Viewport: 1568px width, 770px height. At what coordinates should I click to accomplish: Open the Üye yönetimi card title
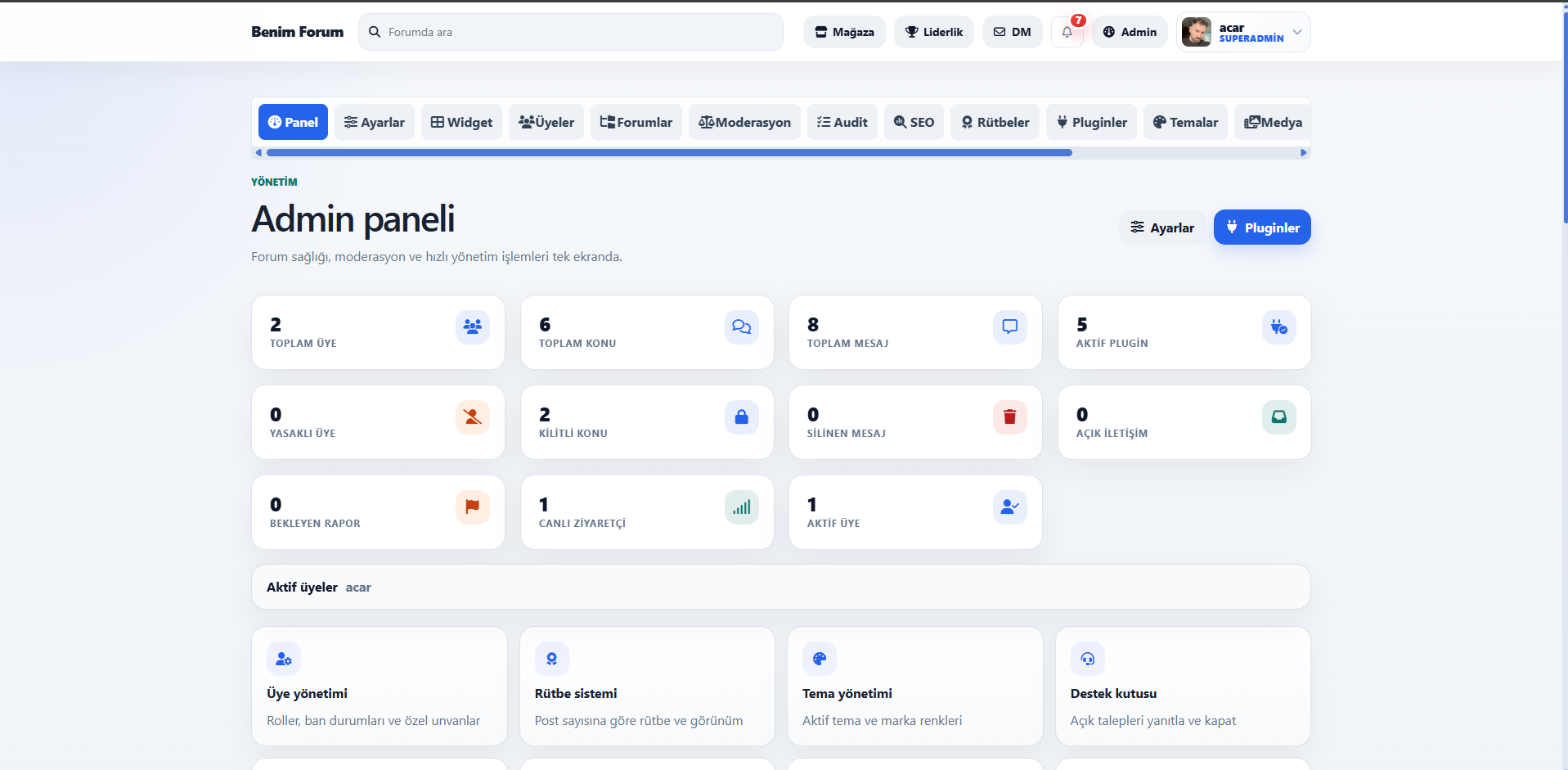pos(307,694)
